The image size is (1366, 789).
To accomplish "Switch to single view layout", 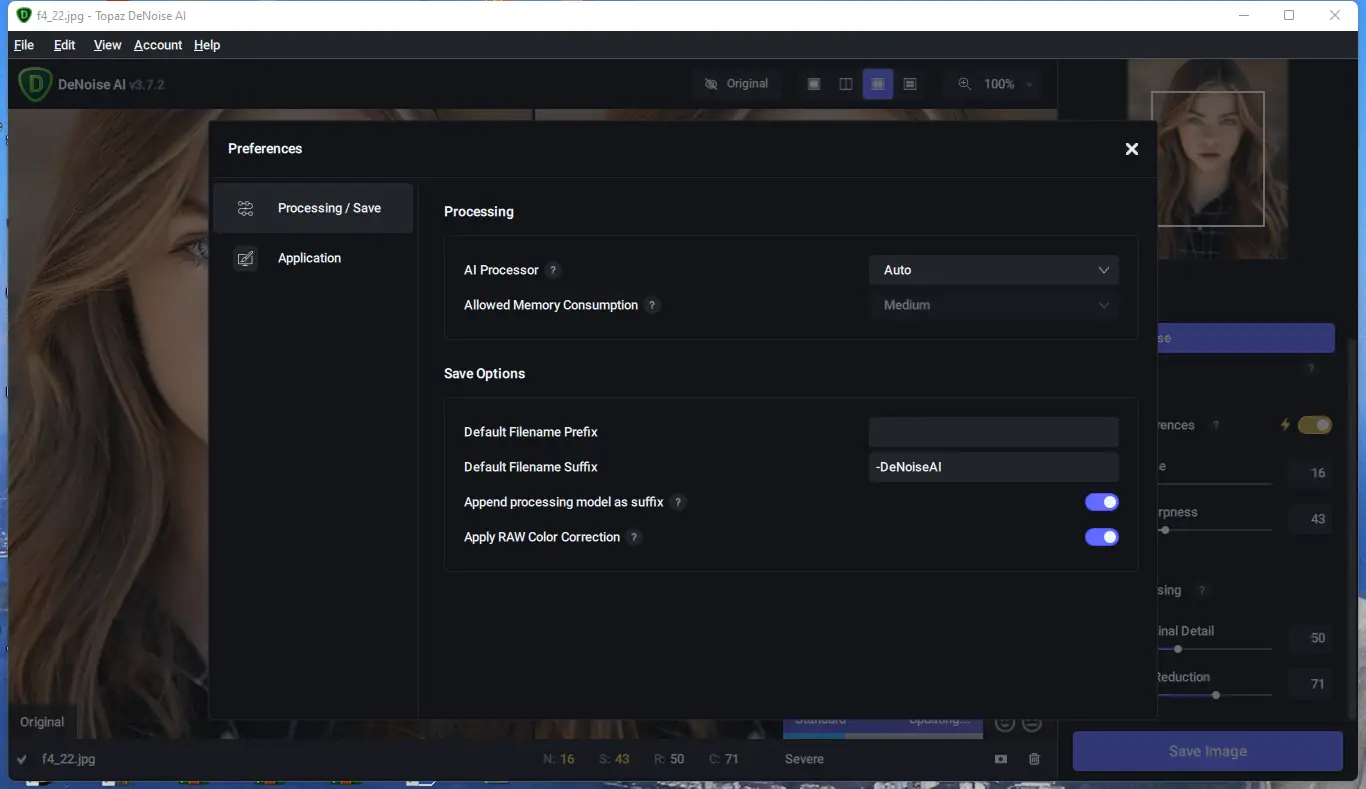I will [x=814, y=84].
